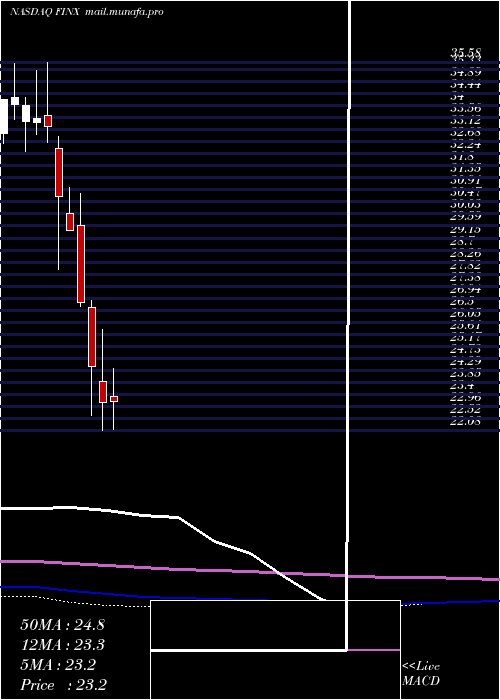Click the NASDAQ FINX chart title
This screenshot has width=500, height=700.
tap(44, 12)
